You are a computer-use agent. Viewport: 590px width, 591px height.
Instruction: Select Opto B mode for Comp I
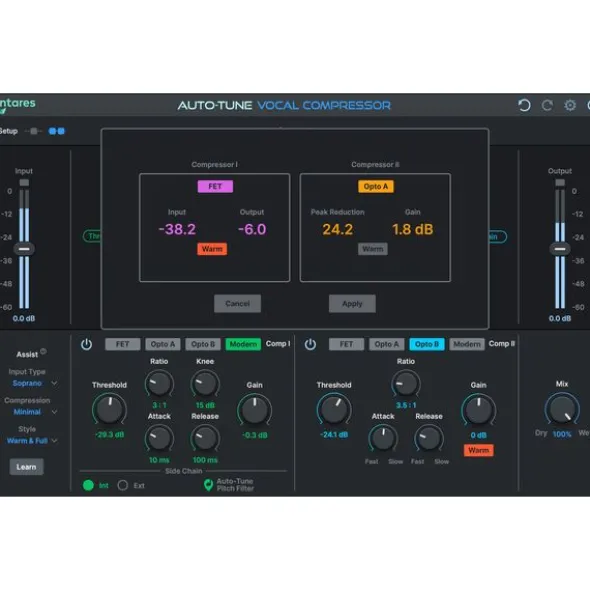(x=203, y=344)
